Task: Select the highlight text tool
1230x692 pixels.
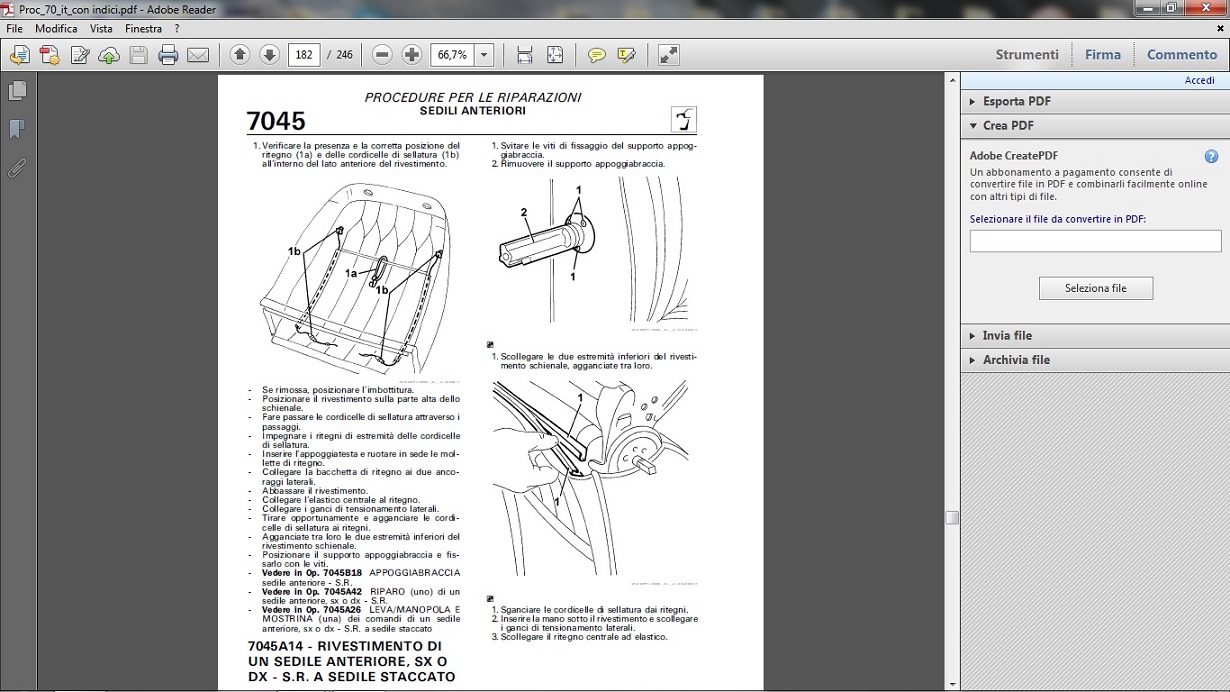Action: (627, 55)
